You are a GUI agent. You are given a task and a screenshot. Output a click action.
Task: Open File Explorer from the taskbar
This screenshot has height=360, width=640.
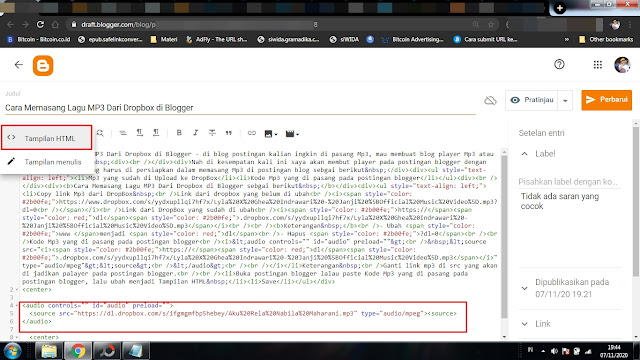(x=49, y=351)
